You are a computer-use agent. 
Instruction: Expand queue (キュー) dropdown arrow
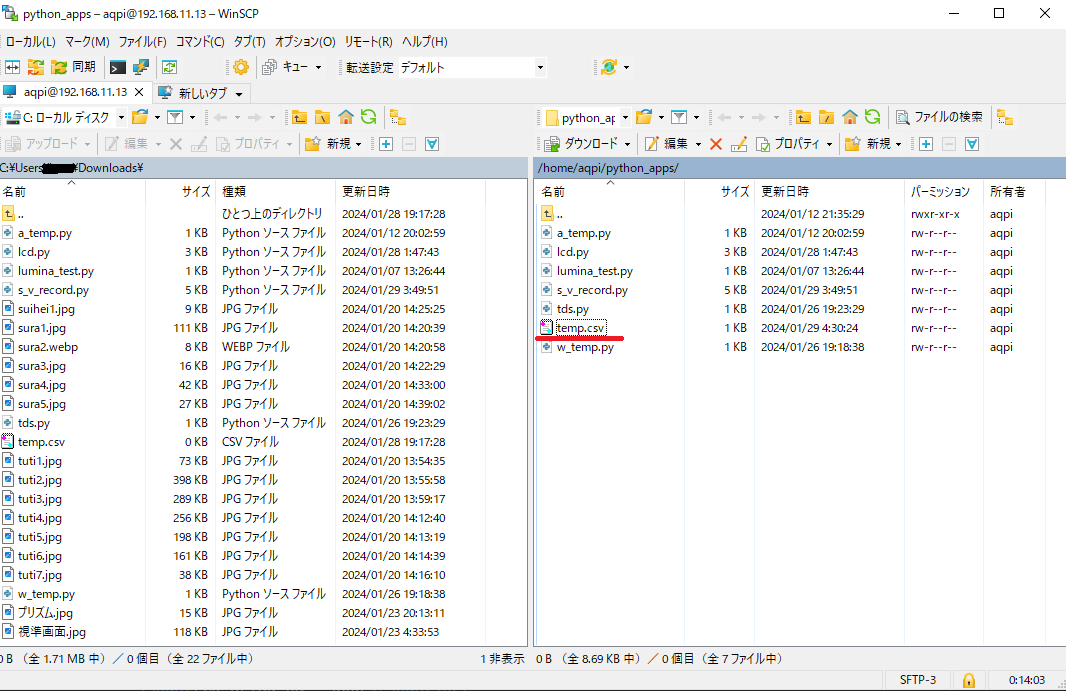[x=318, y=67]
